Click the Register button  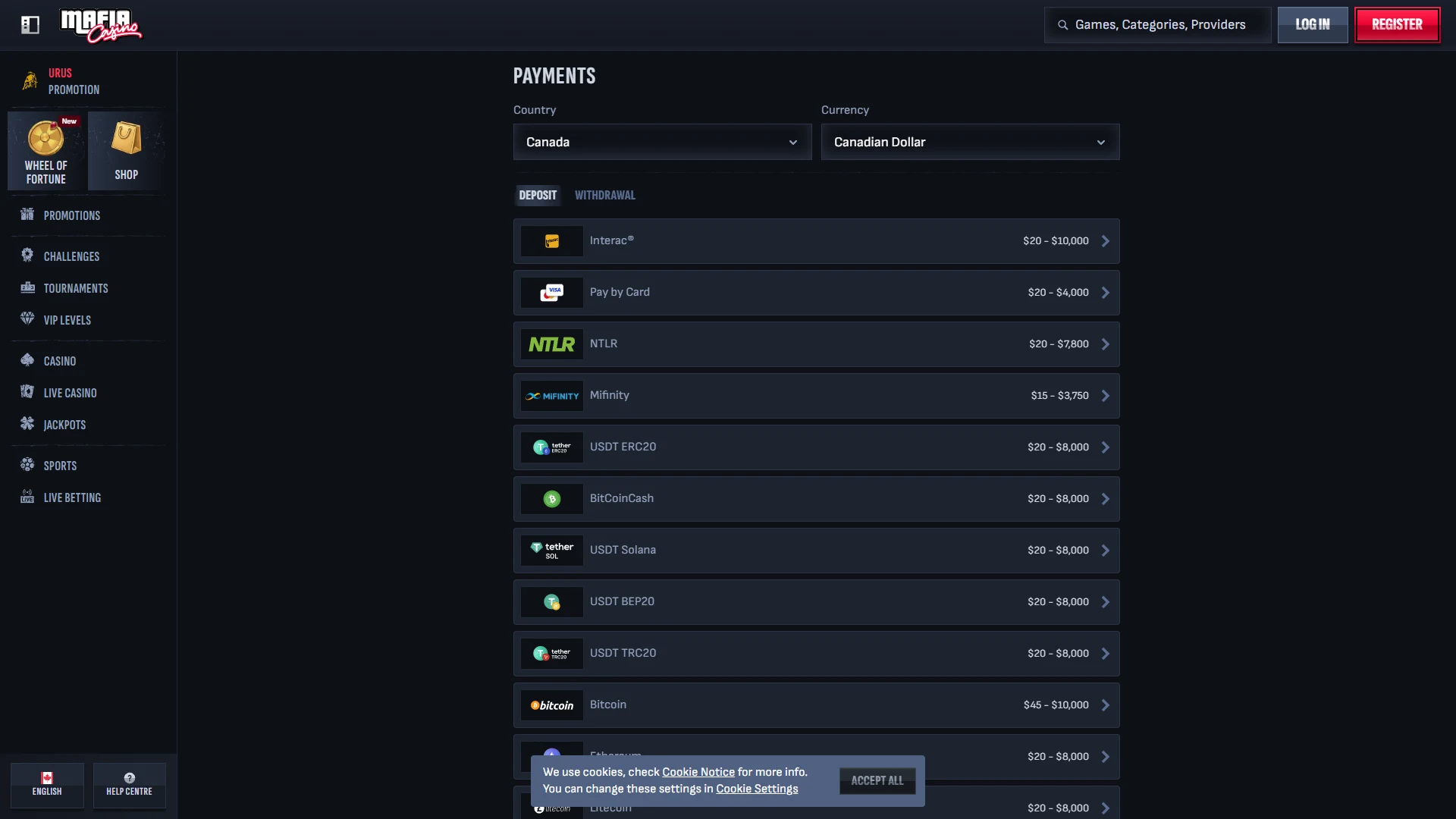click(1397, 25)
